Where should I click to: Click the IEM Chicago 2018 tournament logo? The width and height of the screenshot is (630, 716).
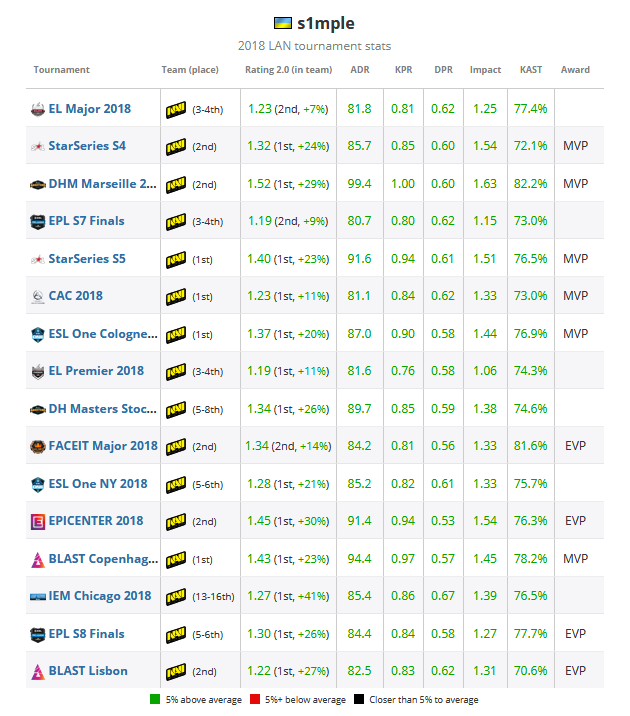pyautogui.click(x=38, y=597)
